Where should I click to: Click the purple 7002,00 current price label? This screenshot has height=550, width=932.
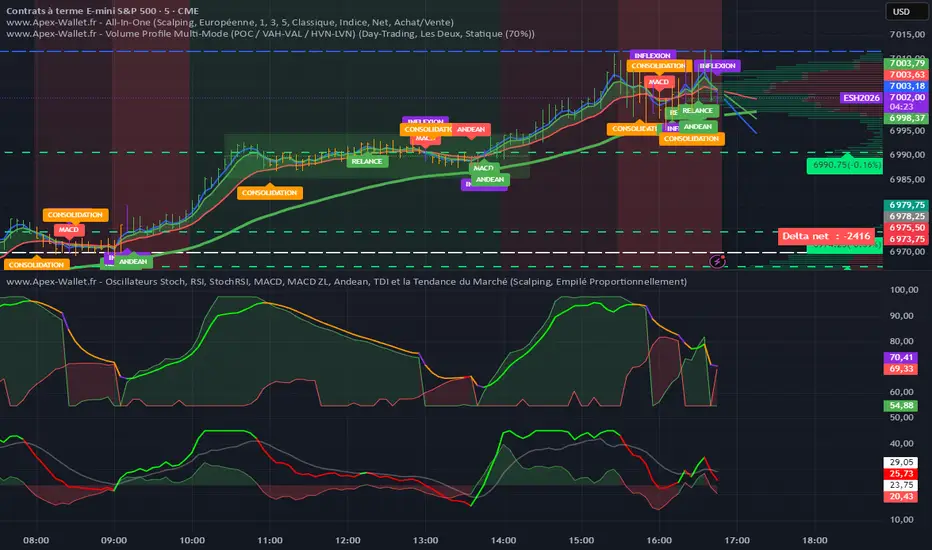pos(907,97)
